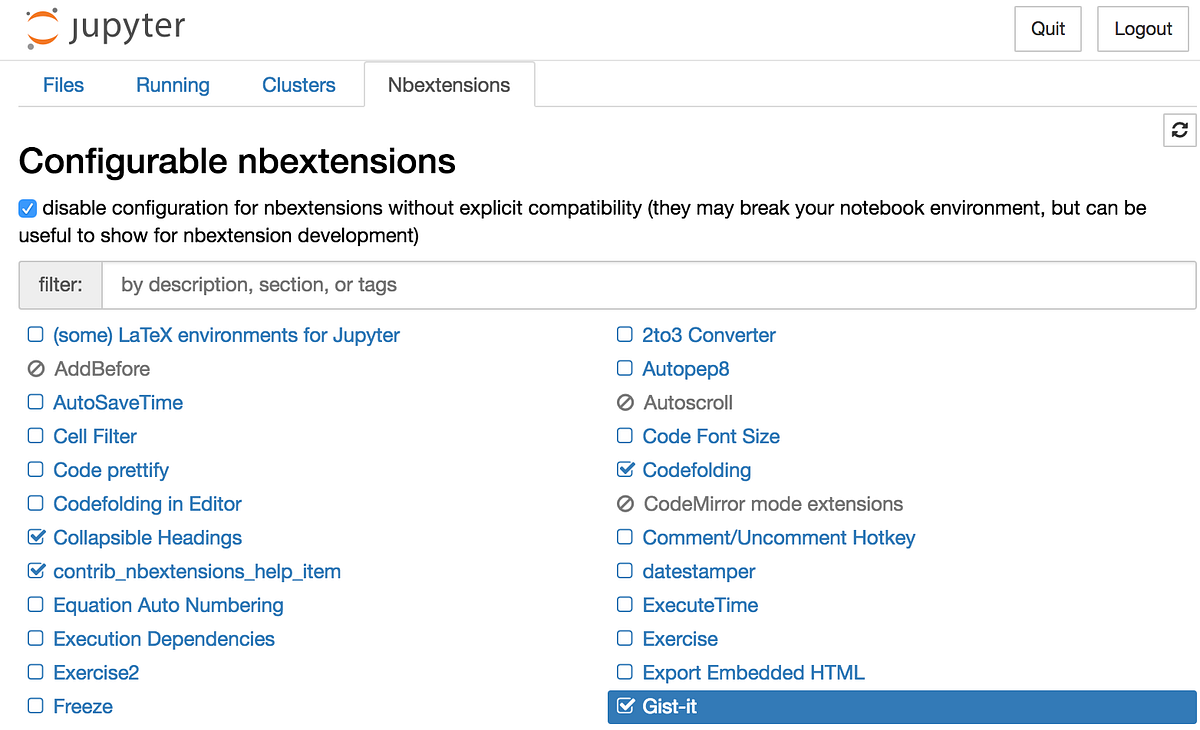Open the Clusters tab
This screenshot has height=730, width=1200.
pyautogui.click(x=298, y=85)
